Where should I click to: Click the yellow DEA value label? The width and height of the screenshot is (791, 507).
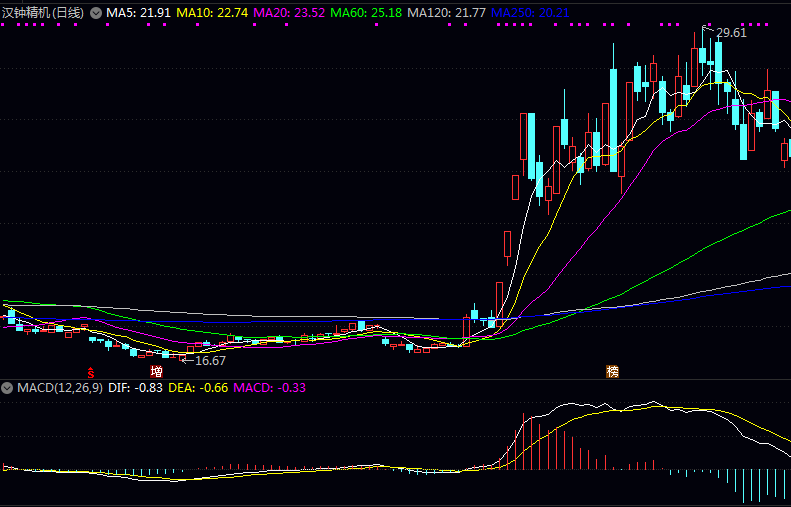coord(197,387)
